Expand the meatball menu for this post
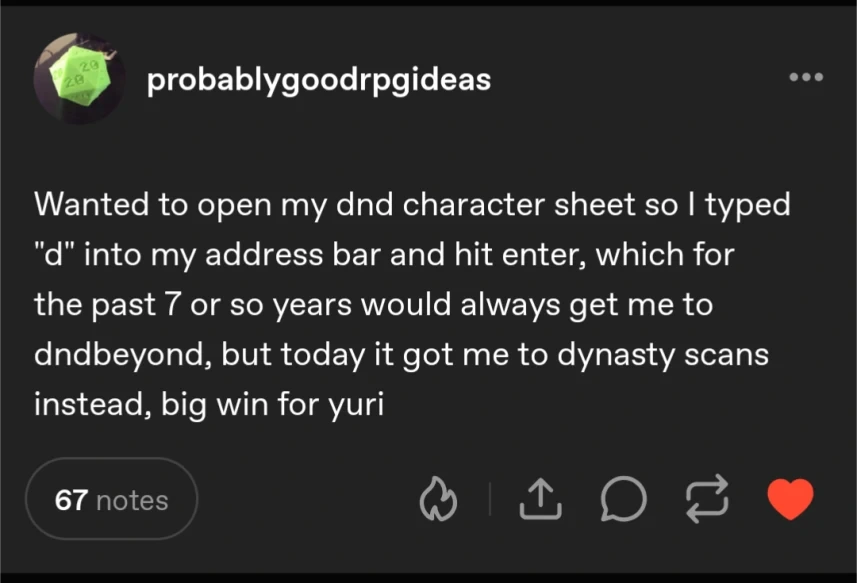 [x=806, y=78]
